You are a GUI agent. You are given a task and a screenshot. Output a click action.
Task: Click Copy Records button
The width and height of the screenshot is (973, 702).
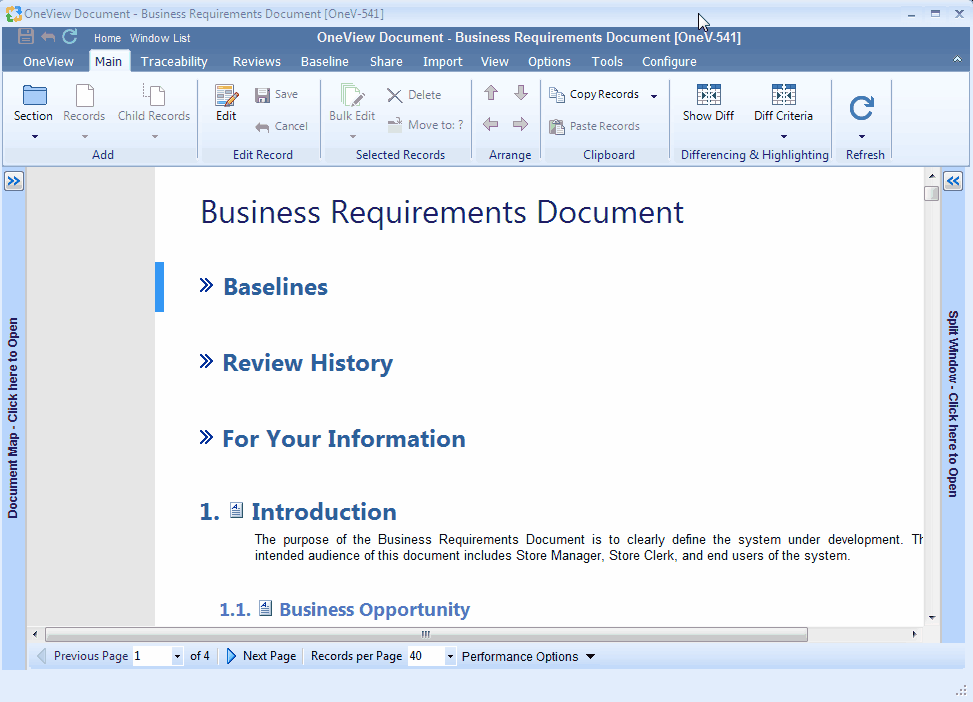pyautogui.click(x=594, y=94)
